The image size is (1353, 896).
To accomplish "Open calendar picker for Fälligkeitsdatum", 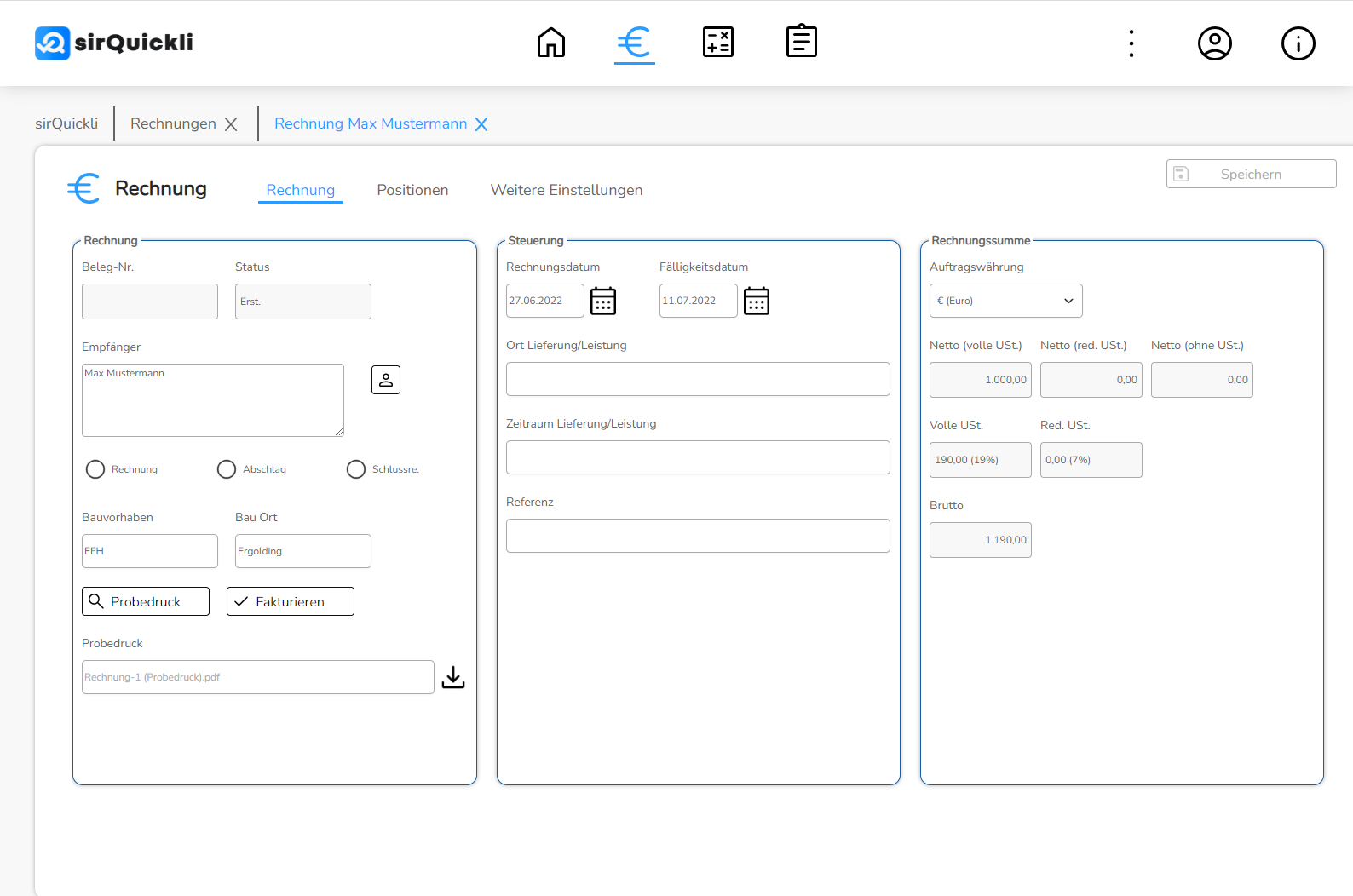I will [757, 301].
